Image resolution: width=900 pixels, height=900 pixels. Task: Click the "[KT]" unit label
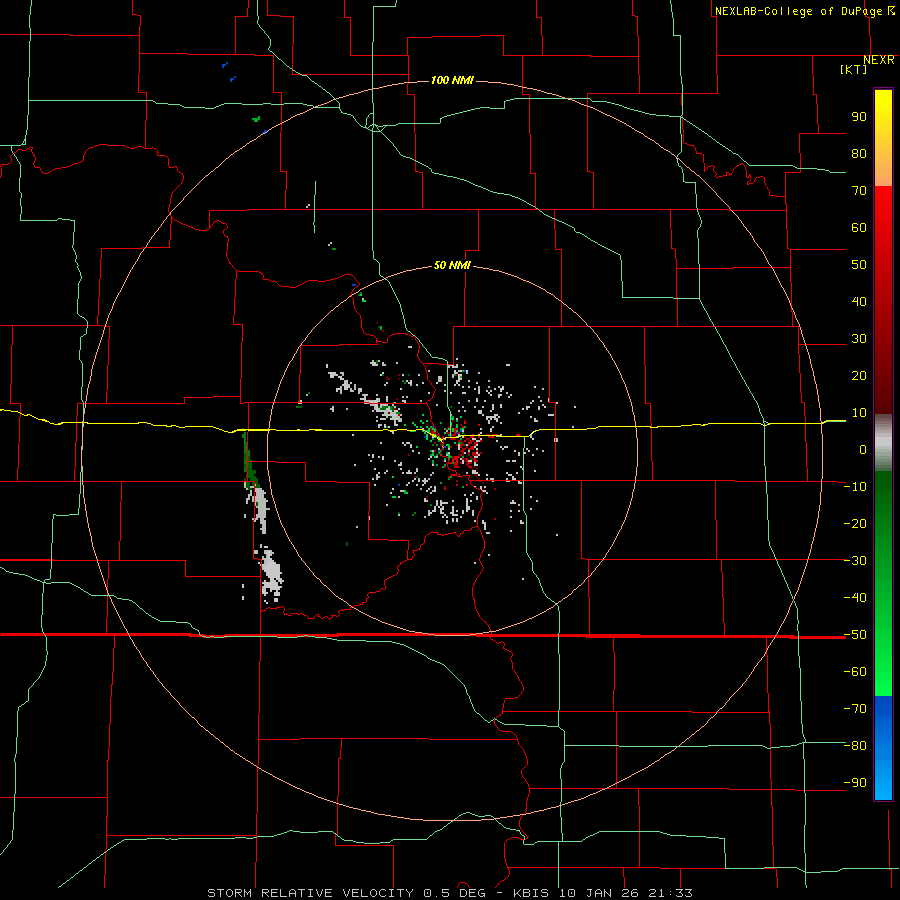coord(853,69)
